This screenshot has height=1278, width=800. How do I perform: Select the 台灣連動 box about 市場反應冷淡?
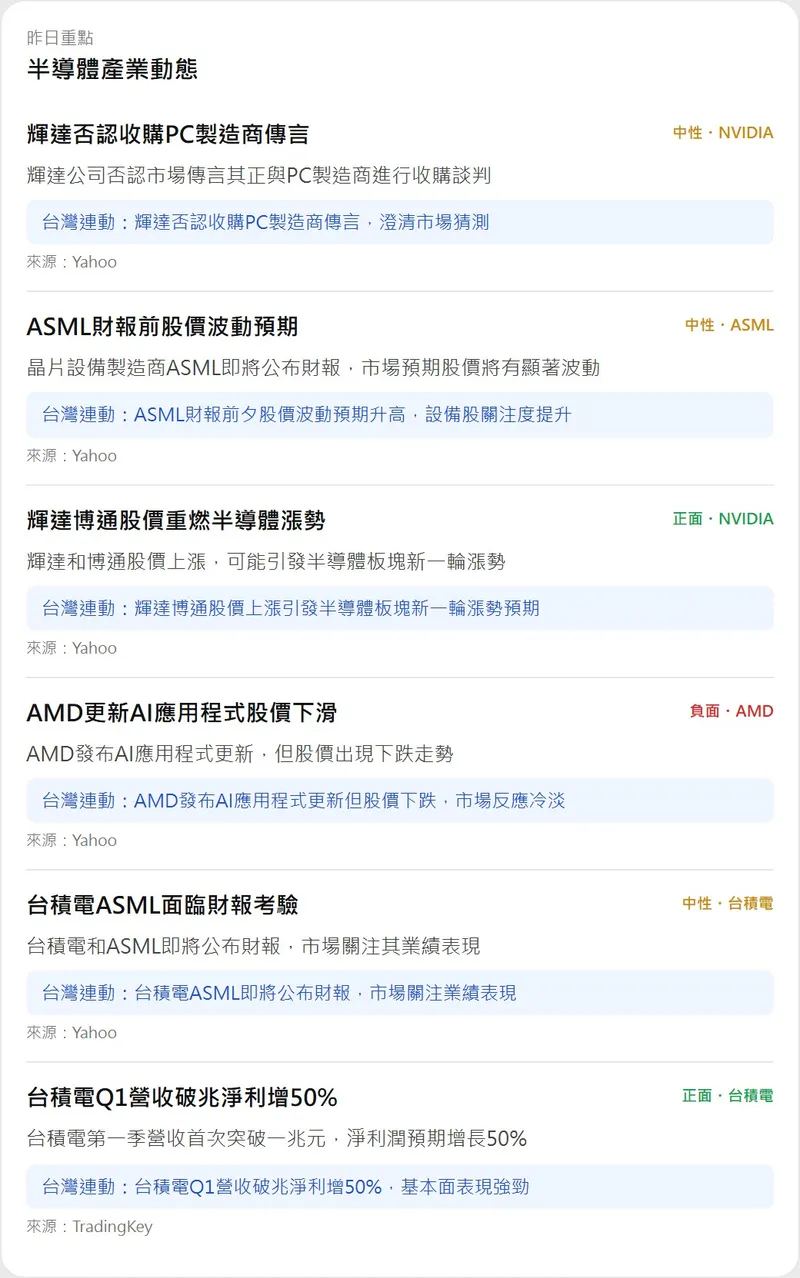coord(399,801)
